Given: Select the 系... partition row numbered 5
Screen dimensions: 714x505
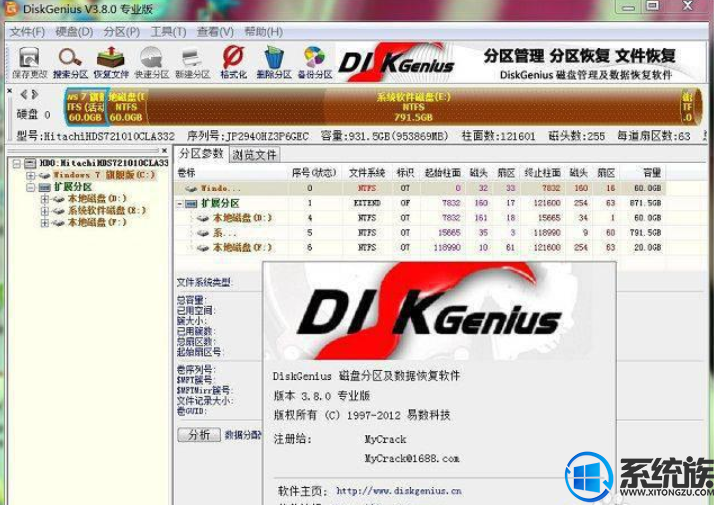Looking at the screenshot, I should 419,233.
